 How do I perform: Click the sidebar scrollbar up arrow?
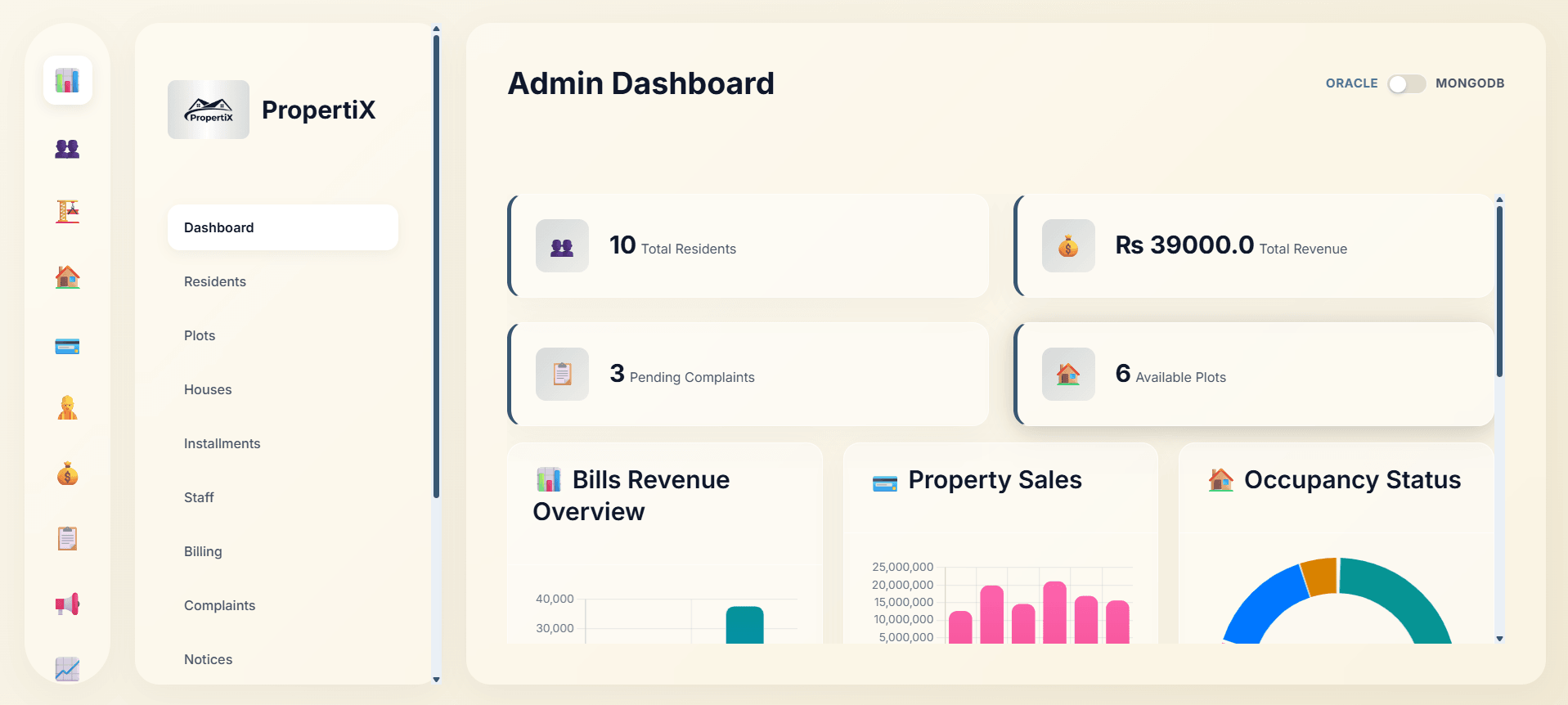pos(436,29)
